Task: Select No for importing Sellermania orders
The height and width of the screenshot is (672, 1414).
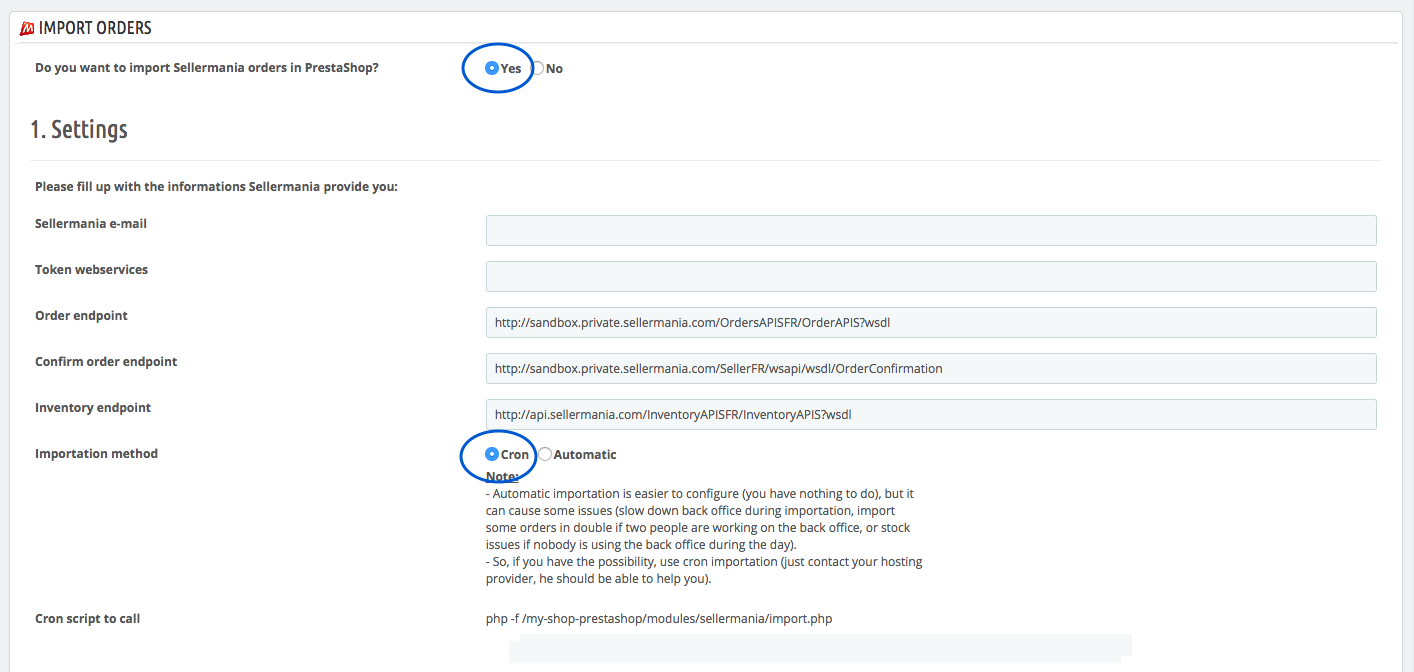Action: (x=537, y=68)
